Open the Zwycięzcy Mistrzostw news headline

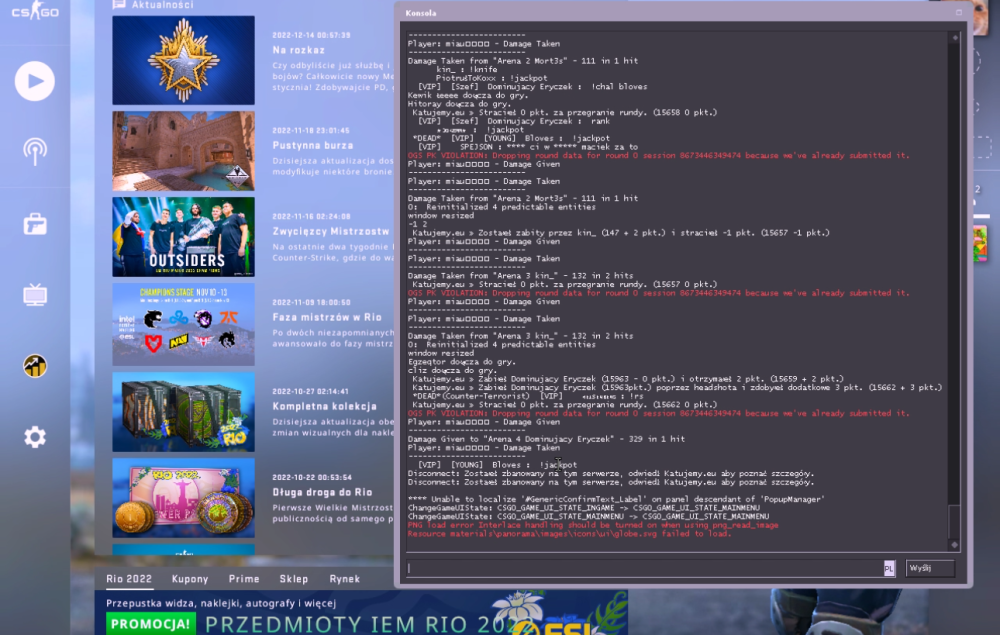(x=331, y=231)
